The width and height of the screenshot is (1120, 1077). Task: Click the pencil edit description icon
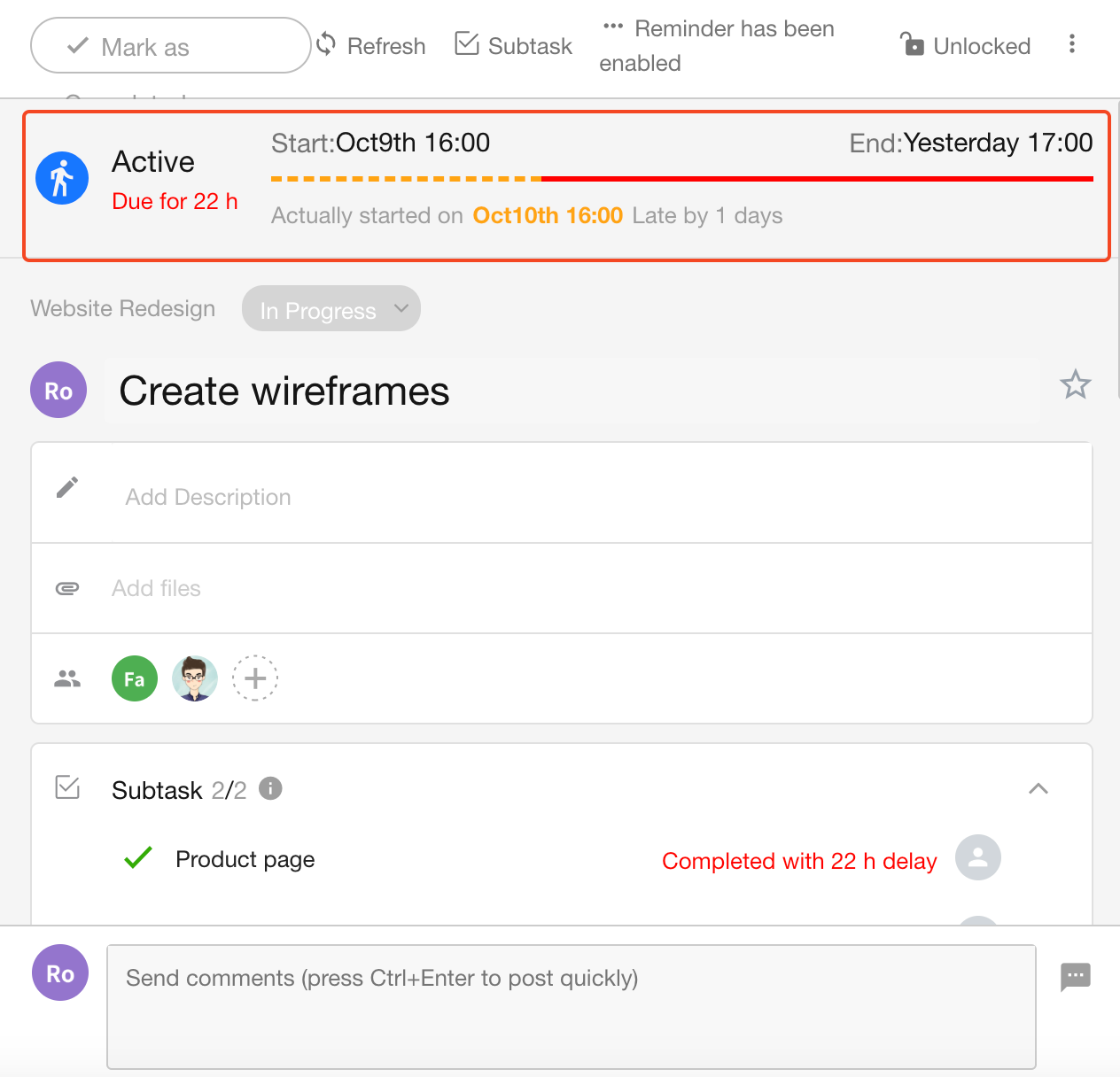[67, 488]
